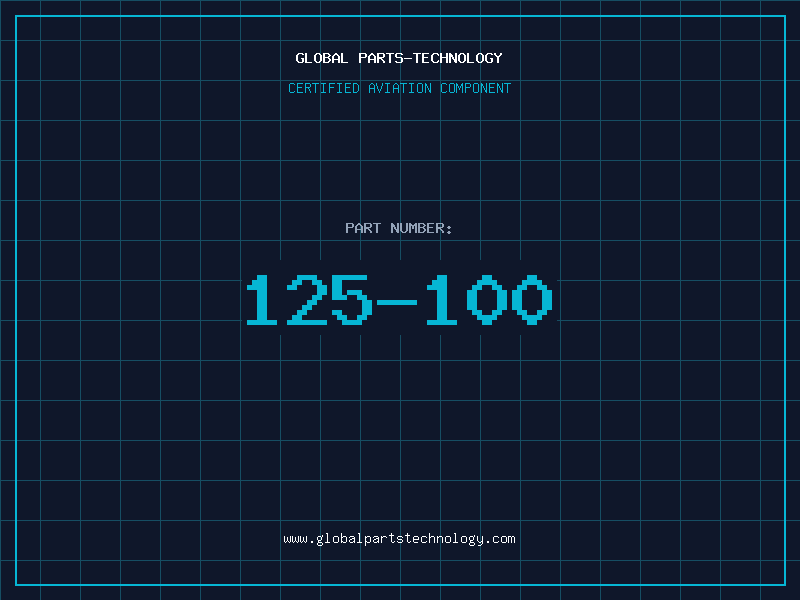
Task: Select the part number 125-100
Action: [399, 299]
